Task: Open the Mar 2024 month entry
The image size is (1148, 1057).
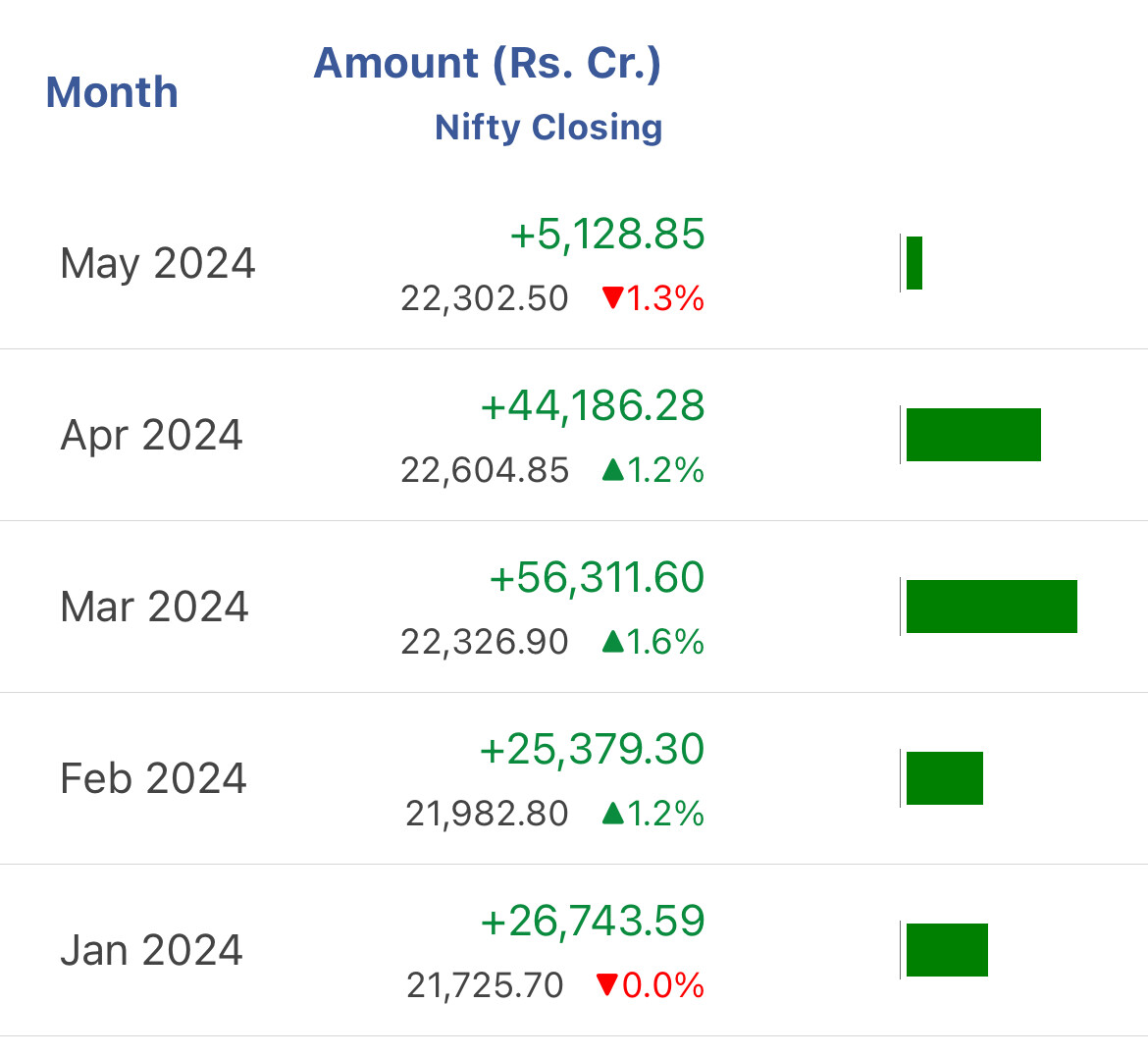Action: 155,608
